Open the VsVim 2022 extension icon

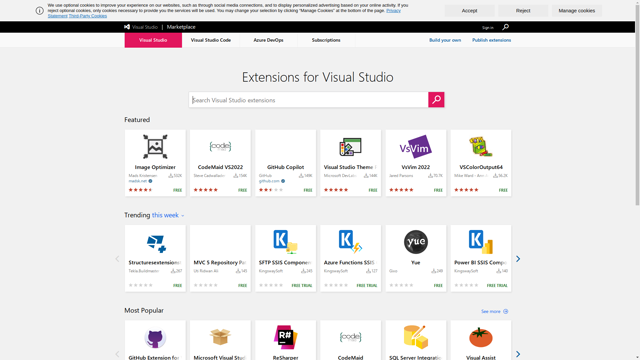416,147
